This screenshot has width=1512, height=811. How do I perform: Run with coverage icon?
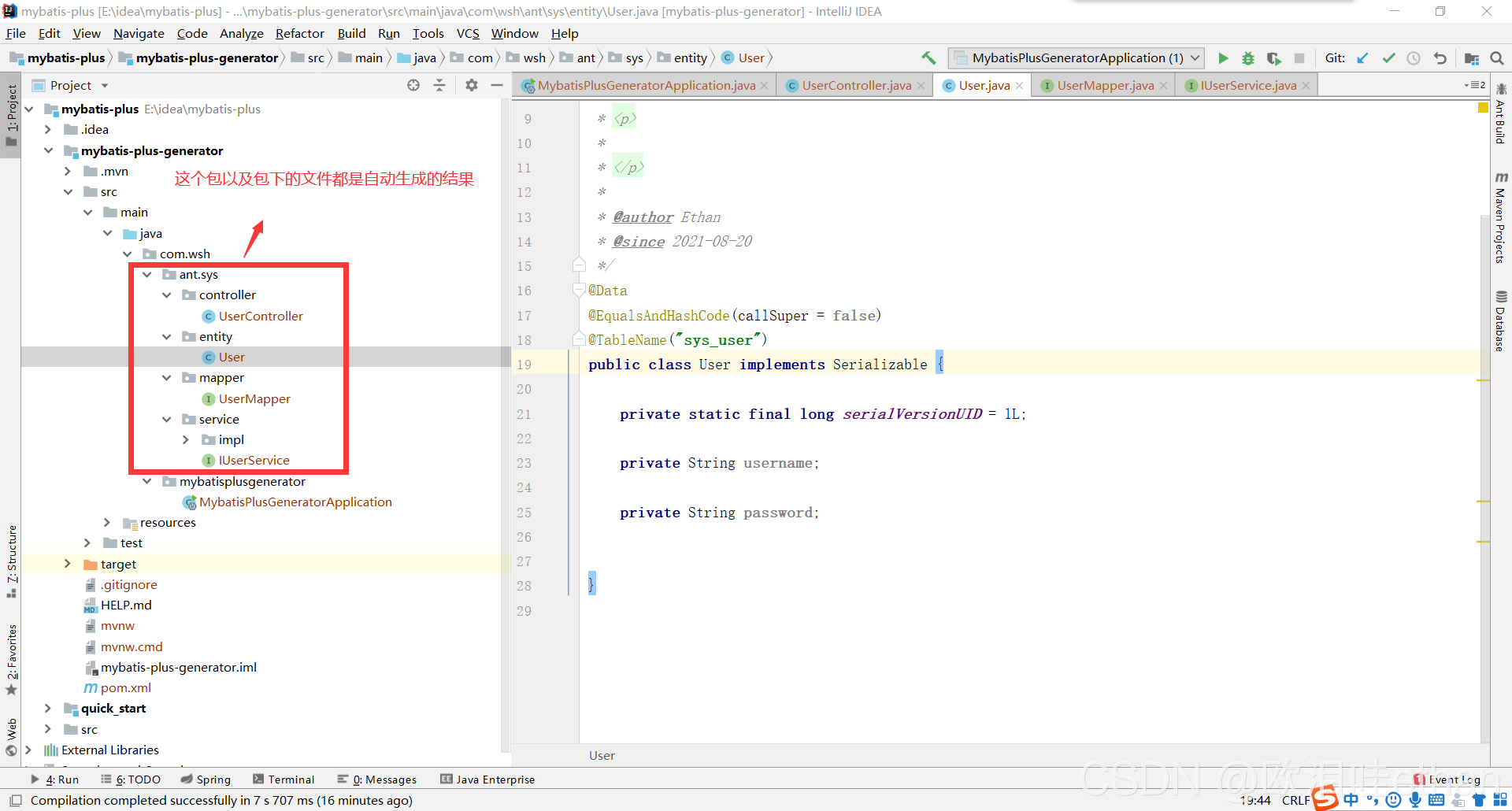[1273, 58]
